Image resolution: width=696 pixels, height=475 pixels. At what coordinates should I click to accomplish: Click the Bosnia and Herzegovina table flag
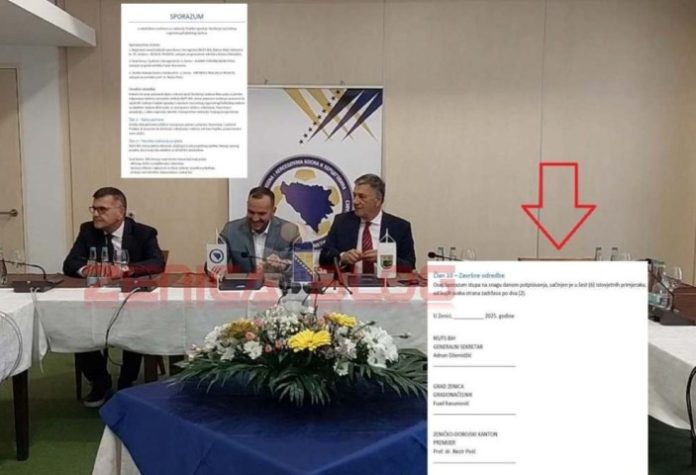(303, 261)
